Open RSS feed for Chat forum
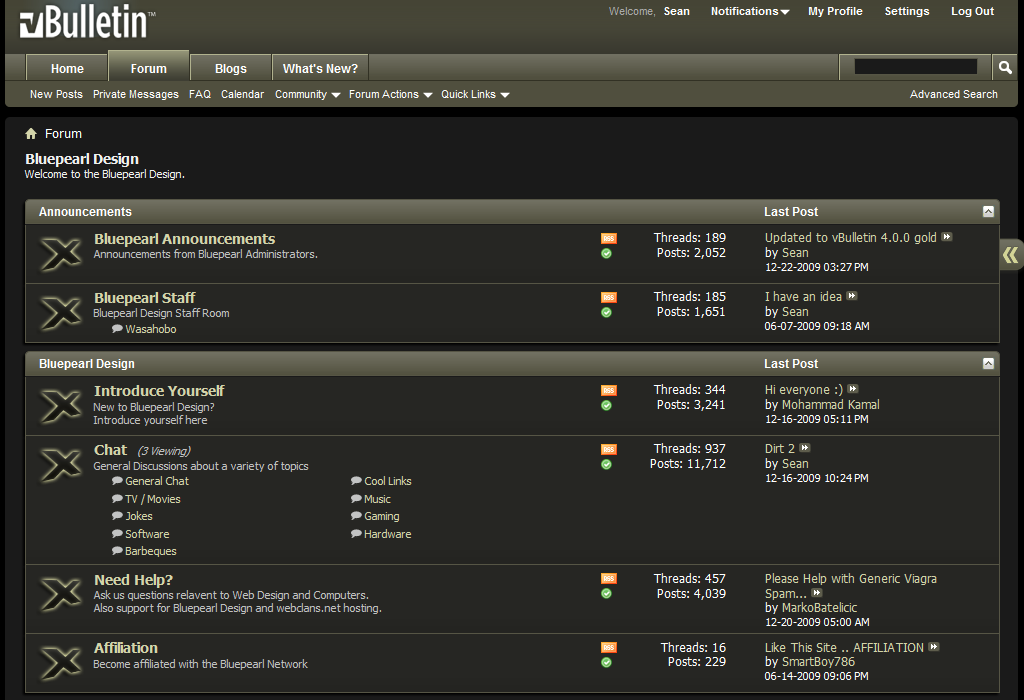Screen dimensions: 1024x700 point(609,449)
